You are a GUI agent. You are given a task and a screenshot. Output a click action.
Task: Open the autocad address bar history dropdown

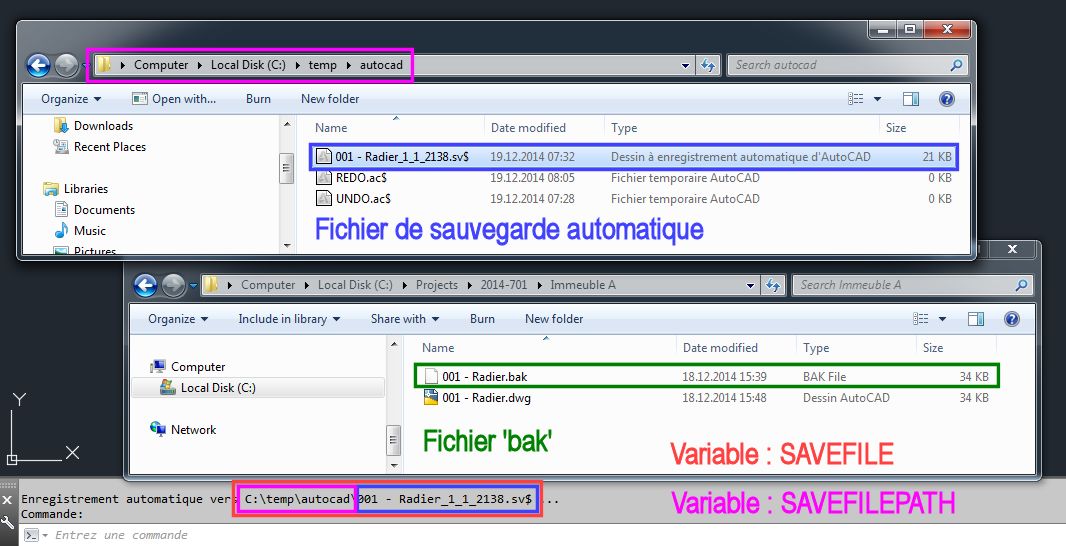[x=685, y=66]
